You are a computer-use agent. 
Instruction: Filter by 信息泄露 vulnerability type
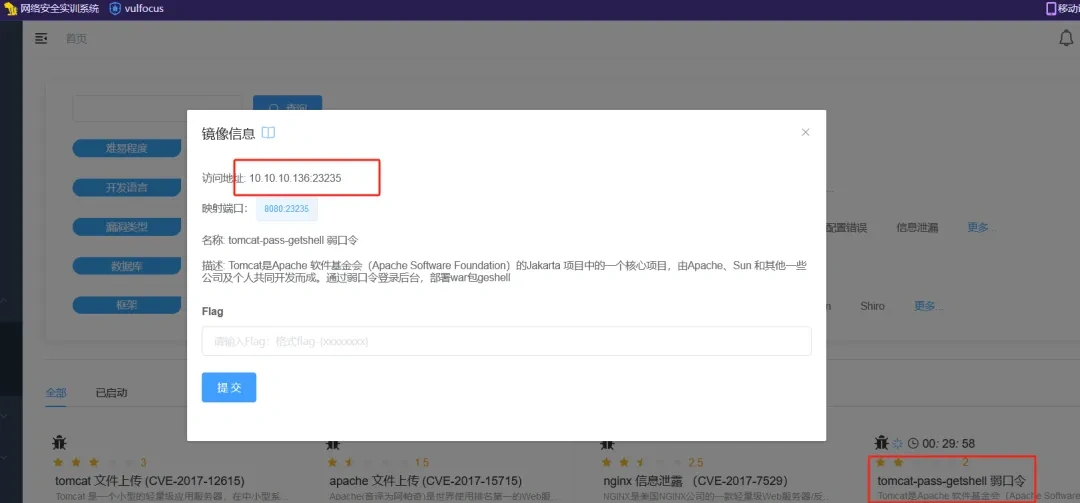pyautogui.click(x=917, y=227)
